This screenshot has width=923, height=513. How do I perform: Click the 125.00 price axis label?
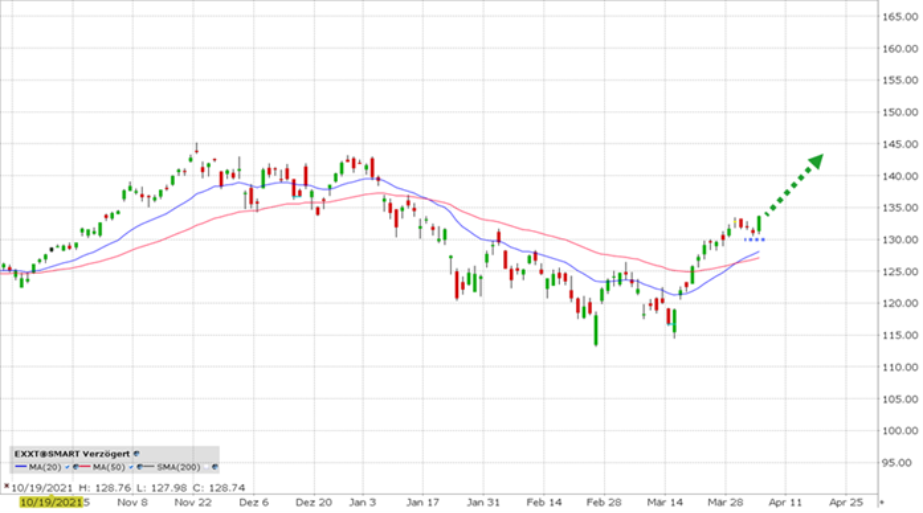[x=899, y=272]
